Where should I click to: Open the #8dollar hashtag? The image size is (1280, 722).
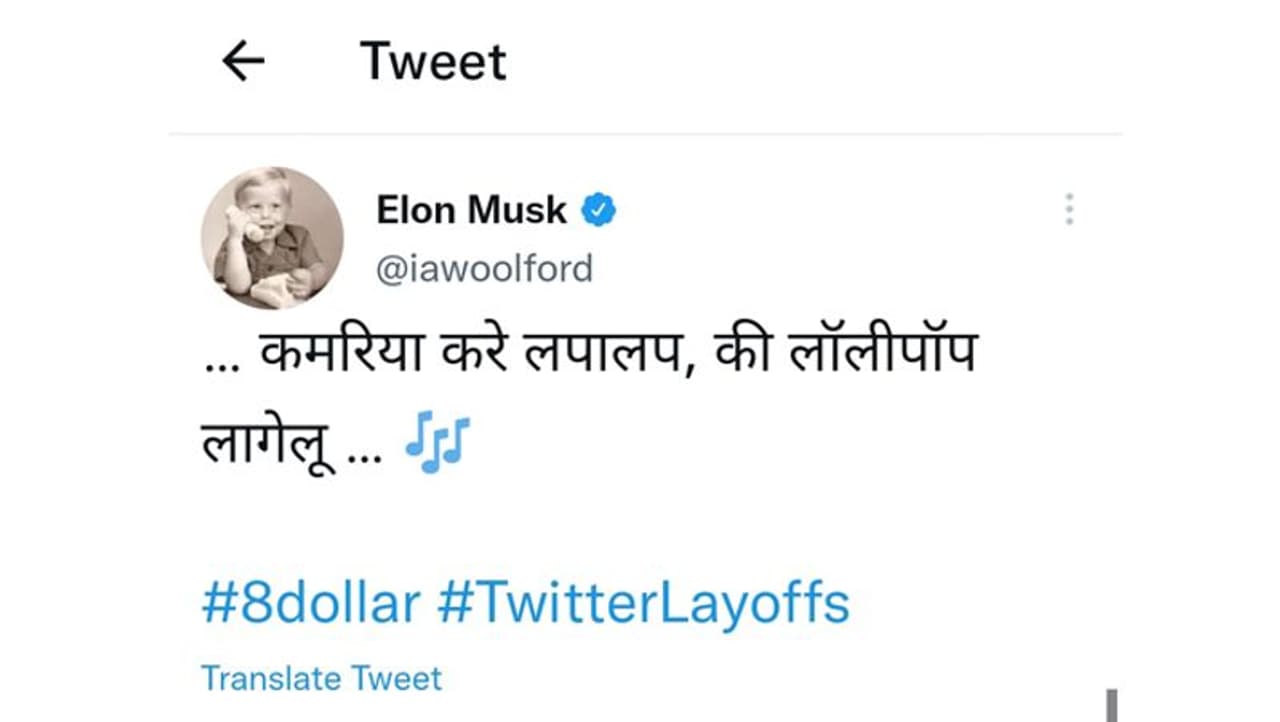tap(310, 604)
